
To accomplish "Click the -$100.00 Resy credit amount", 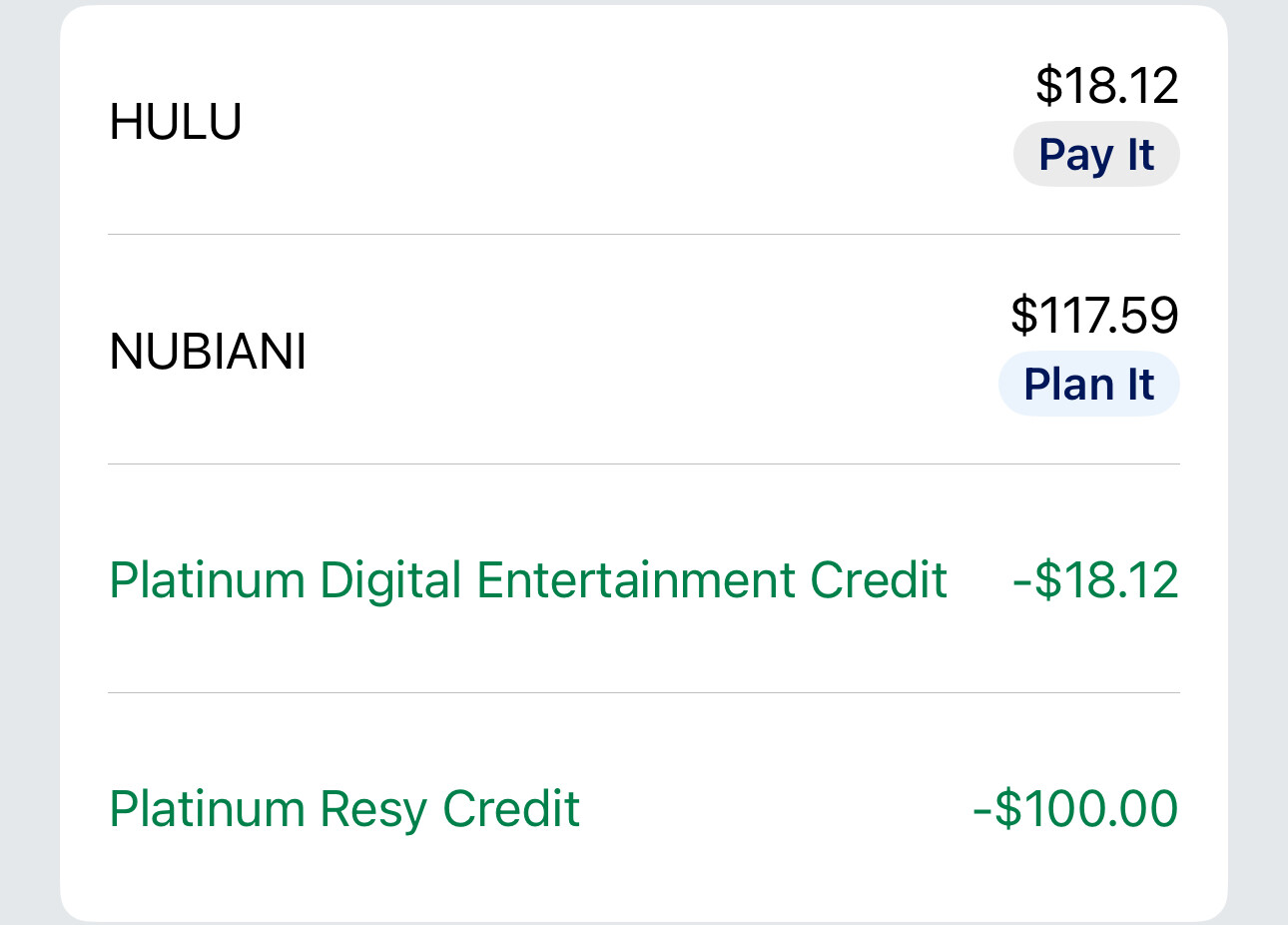I will click(x=1075, y=809).
